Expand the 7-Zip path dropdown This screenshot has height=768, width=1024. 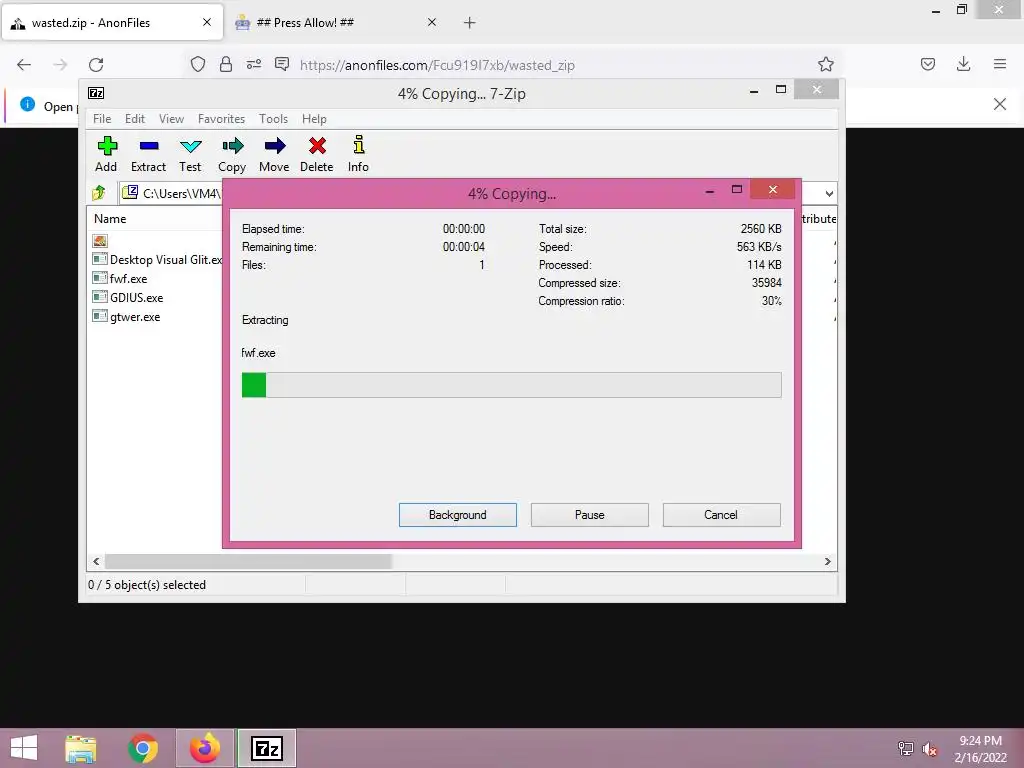(x=829, y=193)
